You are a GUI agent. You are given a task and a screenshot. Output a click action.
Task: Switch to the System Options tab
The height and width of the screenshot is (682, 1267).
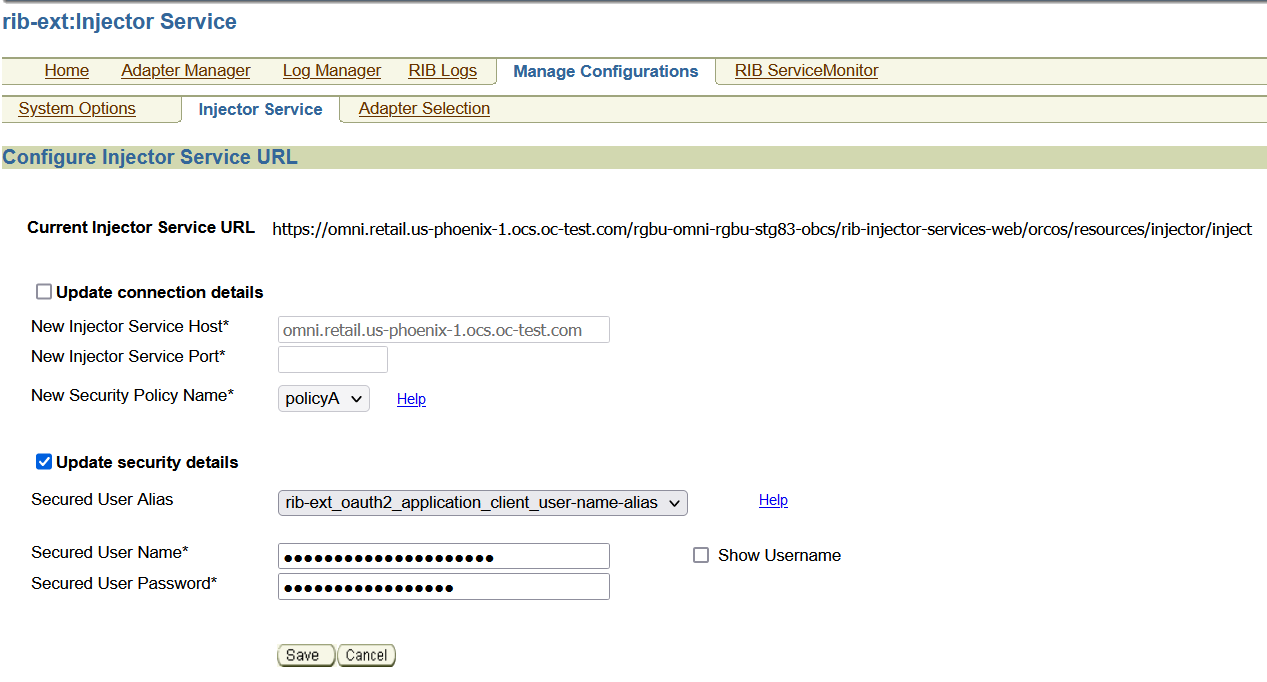(76, 108)
